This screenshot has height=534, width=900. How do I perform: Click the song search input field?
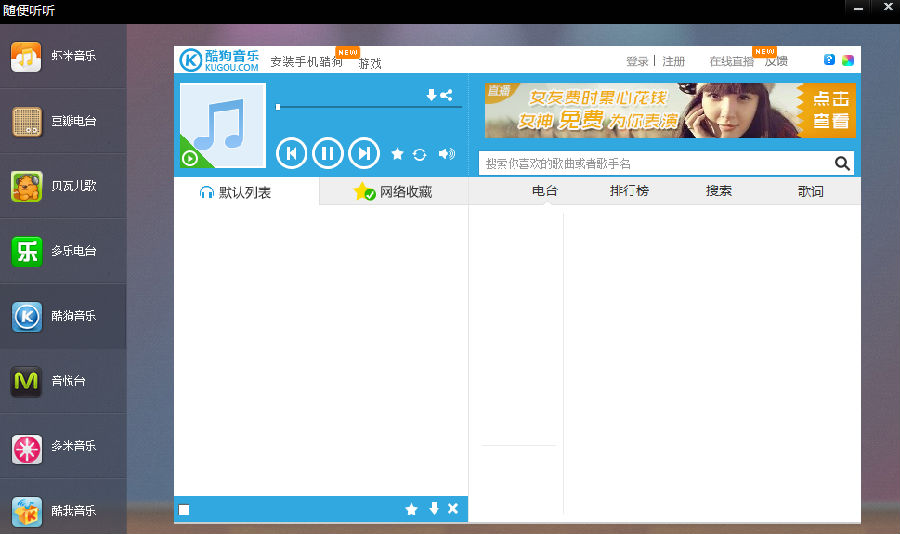(x=655, y=164)
